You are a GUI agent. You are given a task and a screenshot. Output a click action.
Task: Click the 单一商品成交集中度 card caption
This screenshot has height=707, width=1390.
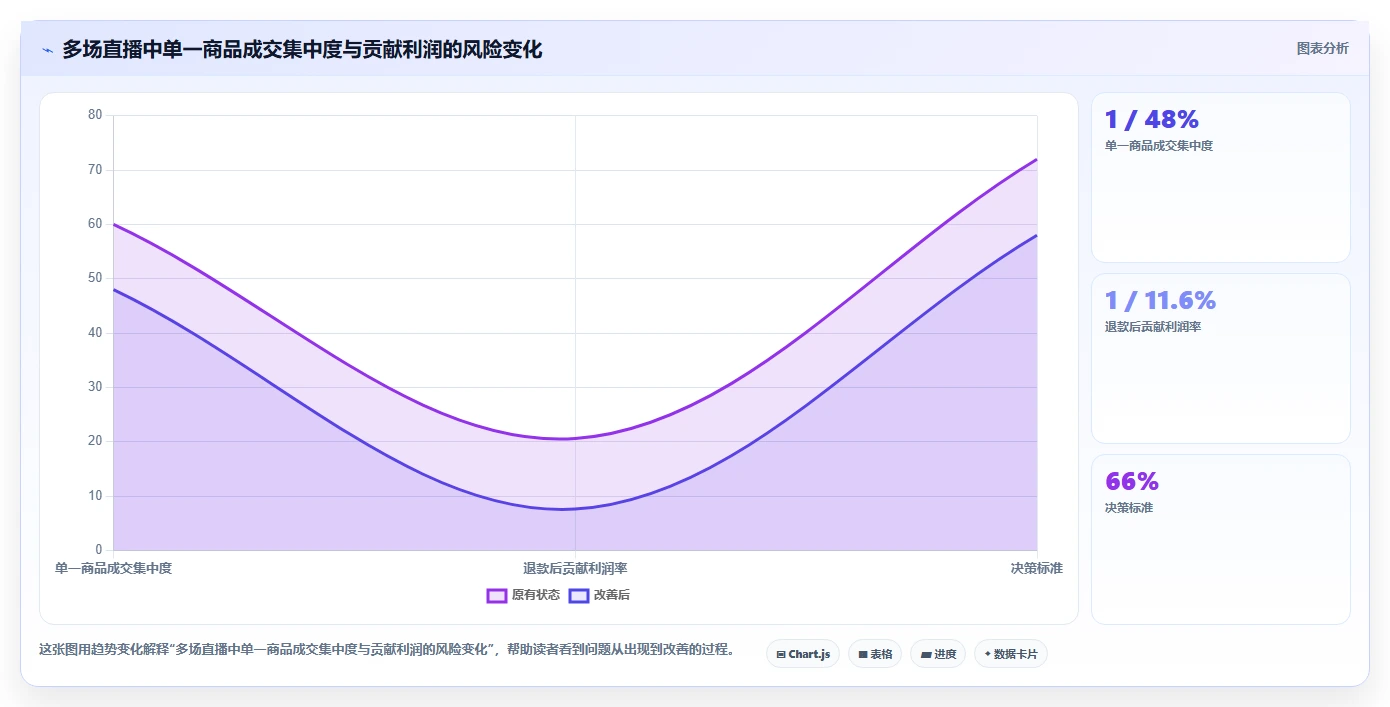pyautogui.click(x=1159, y=146)
